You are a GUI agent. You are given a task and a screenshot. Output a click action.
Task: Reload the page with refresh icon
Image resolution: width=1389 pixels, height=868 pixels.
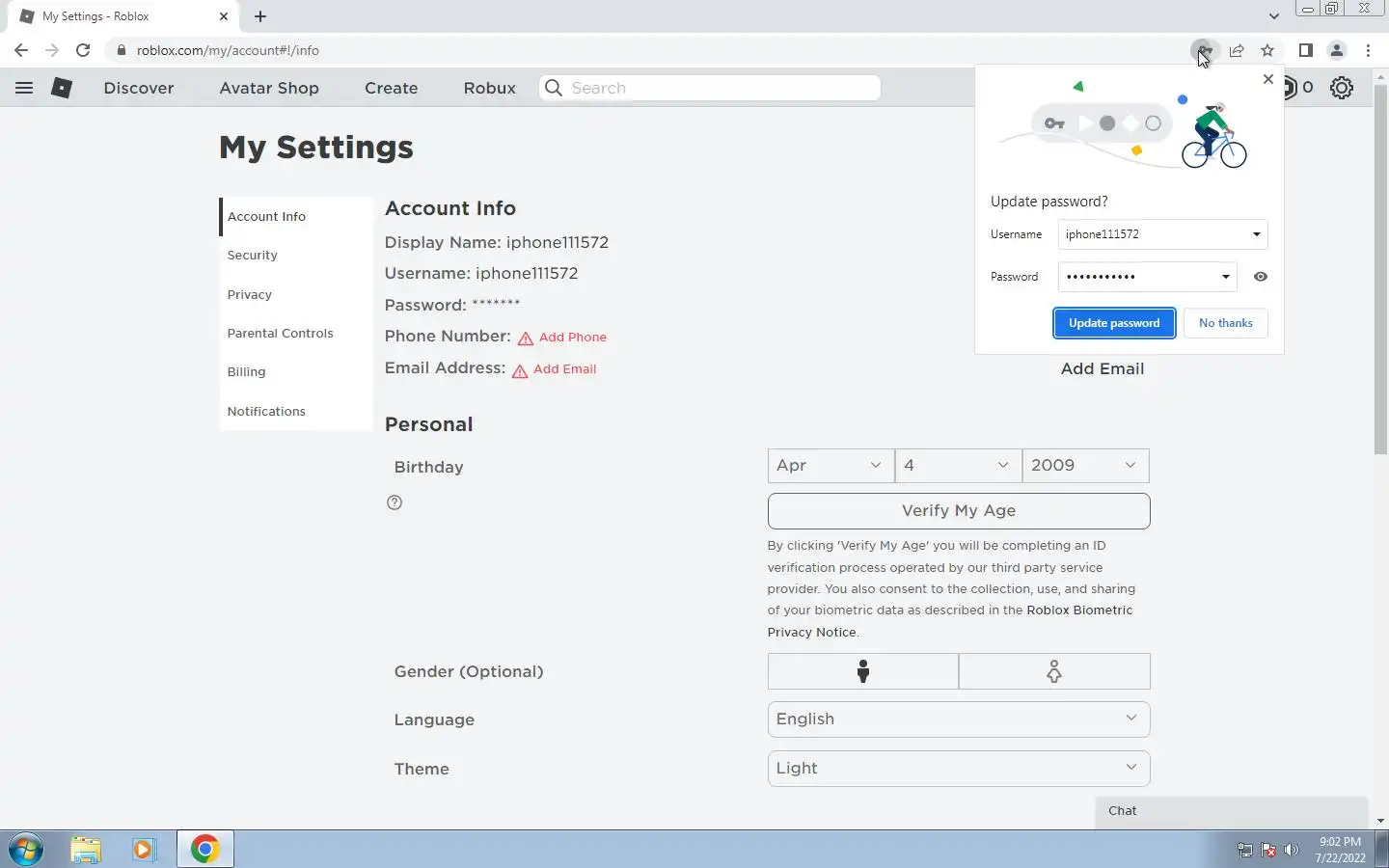coord(83,50)
